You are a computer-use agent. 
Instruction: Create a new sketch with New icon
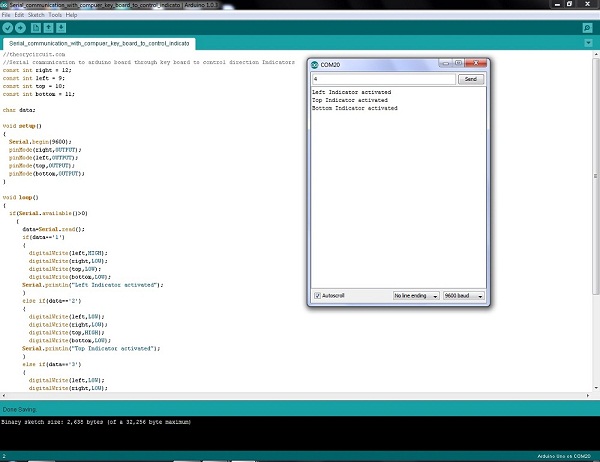[x=36, y=28]
